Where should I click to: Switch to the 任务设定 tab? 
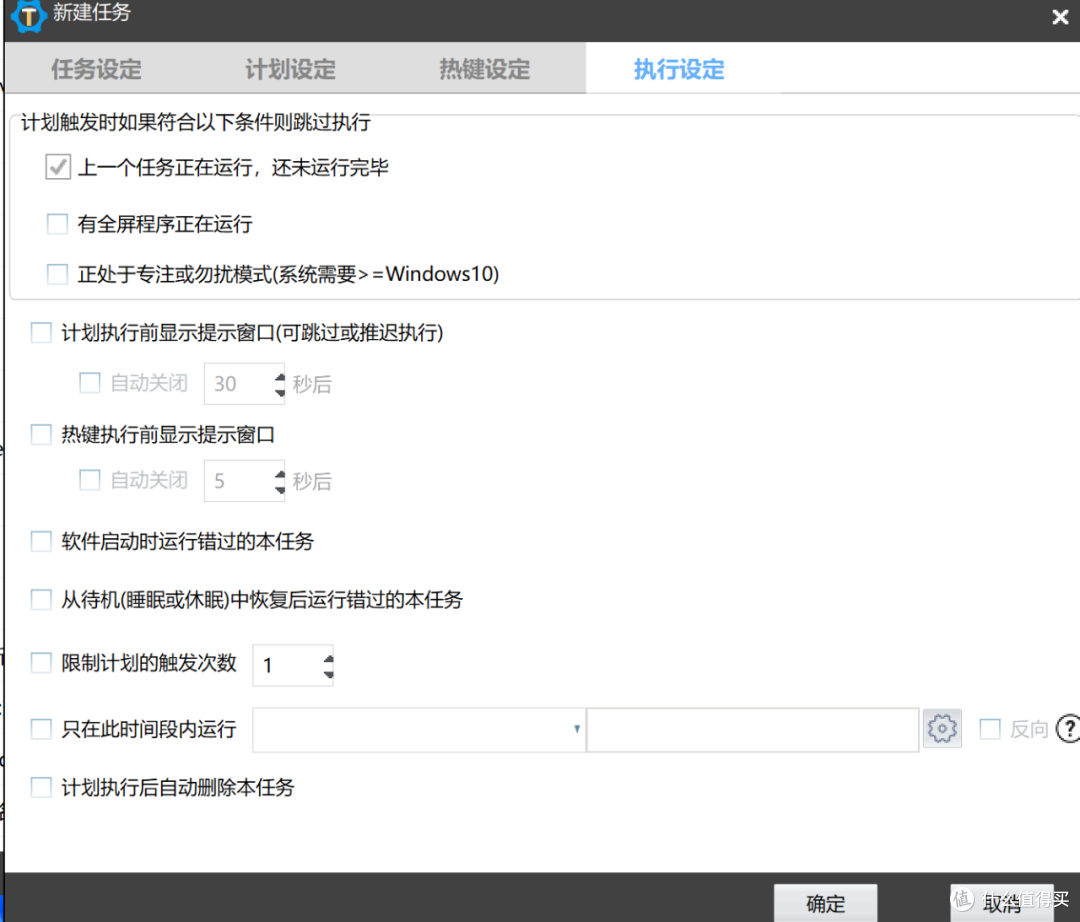click(96, 69)
